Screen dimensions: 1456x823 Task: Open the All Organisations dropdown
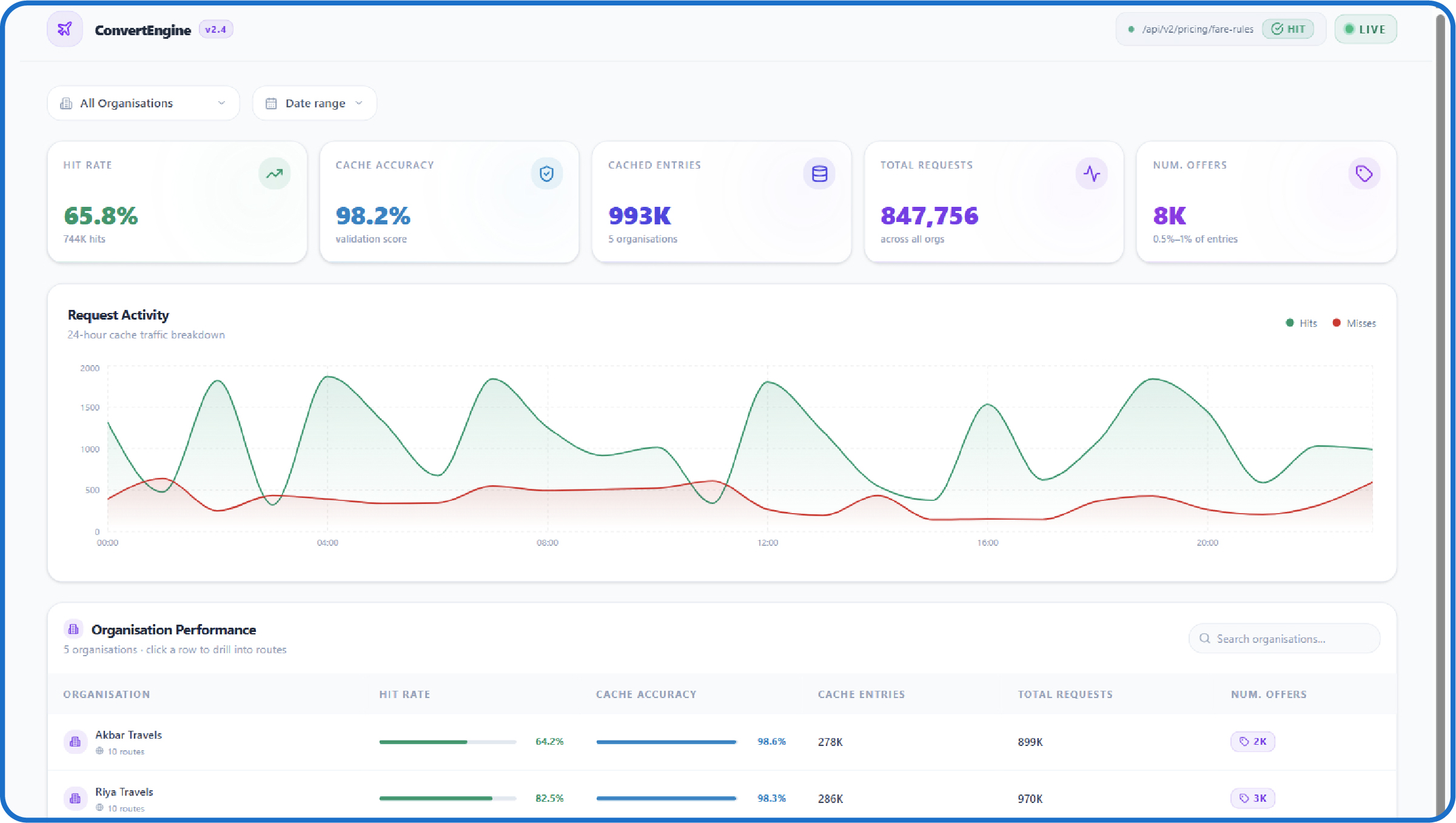[x=143, y=104]
